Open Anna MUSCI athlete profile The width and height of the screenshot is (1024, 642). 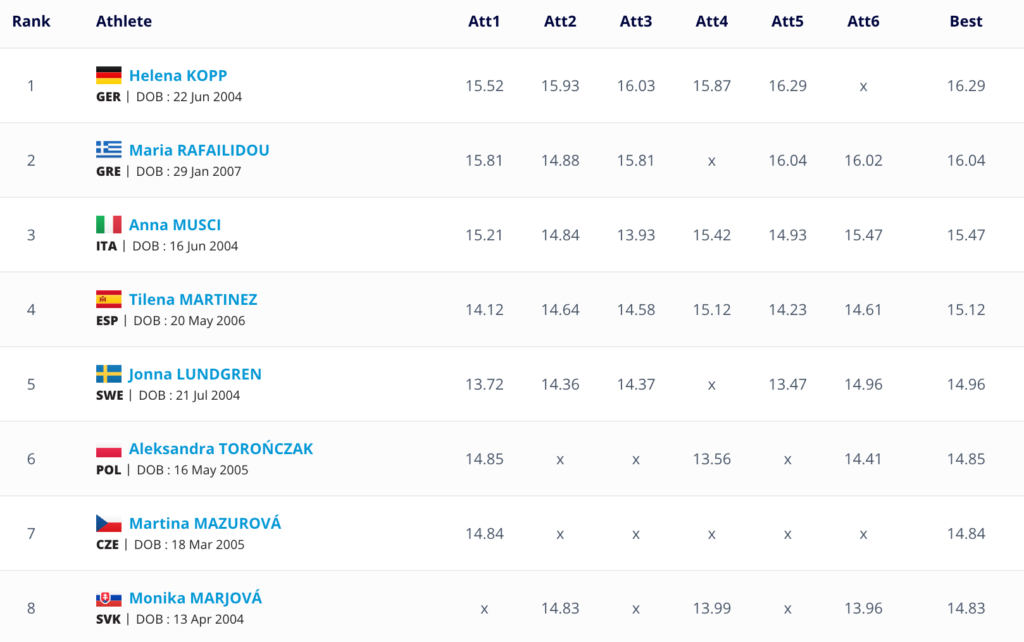tap(175, 225)
